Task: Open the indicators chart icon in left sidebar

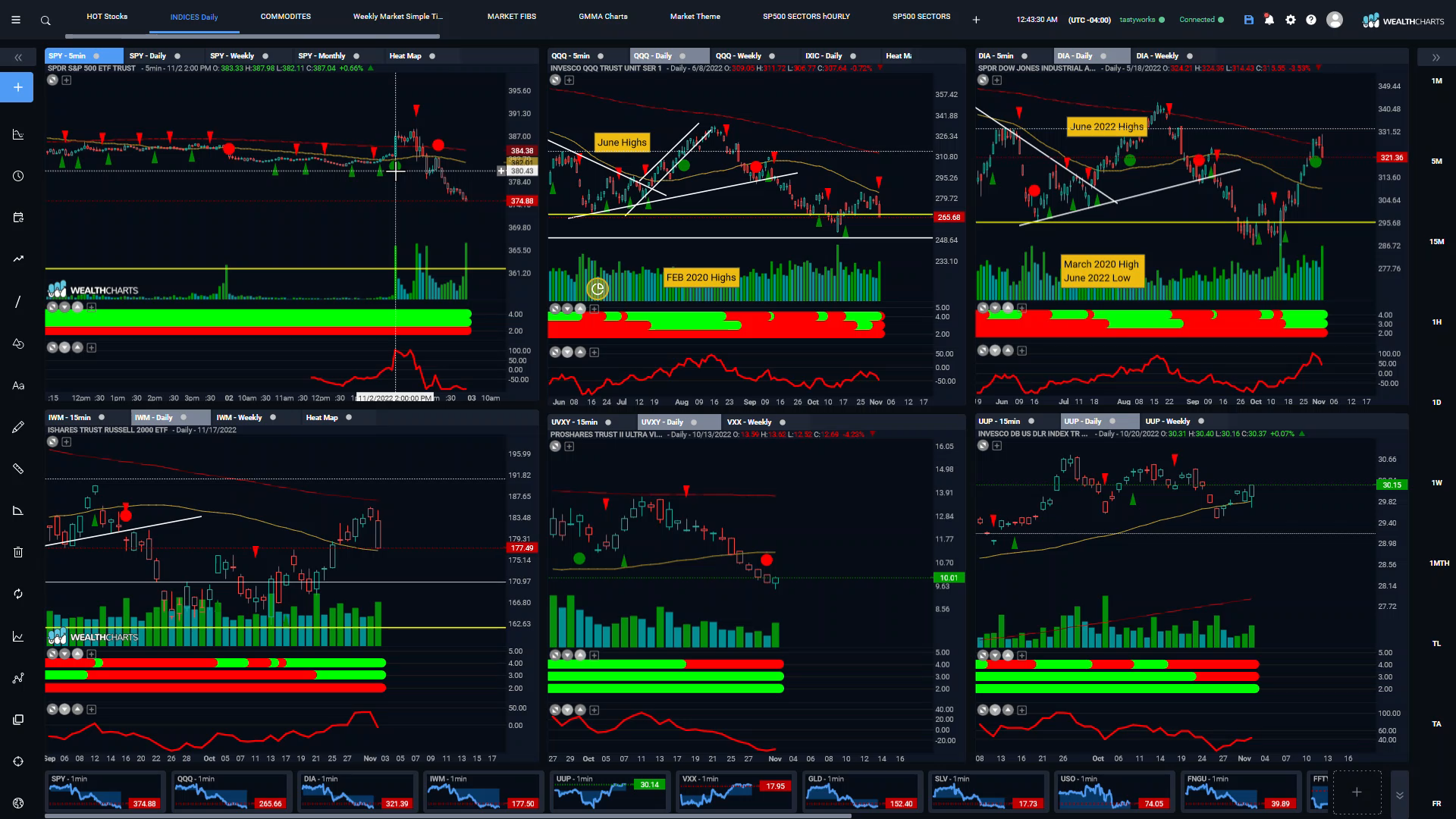Action: [x=18, y=134]
